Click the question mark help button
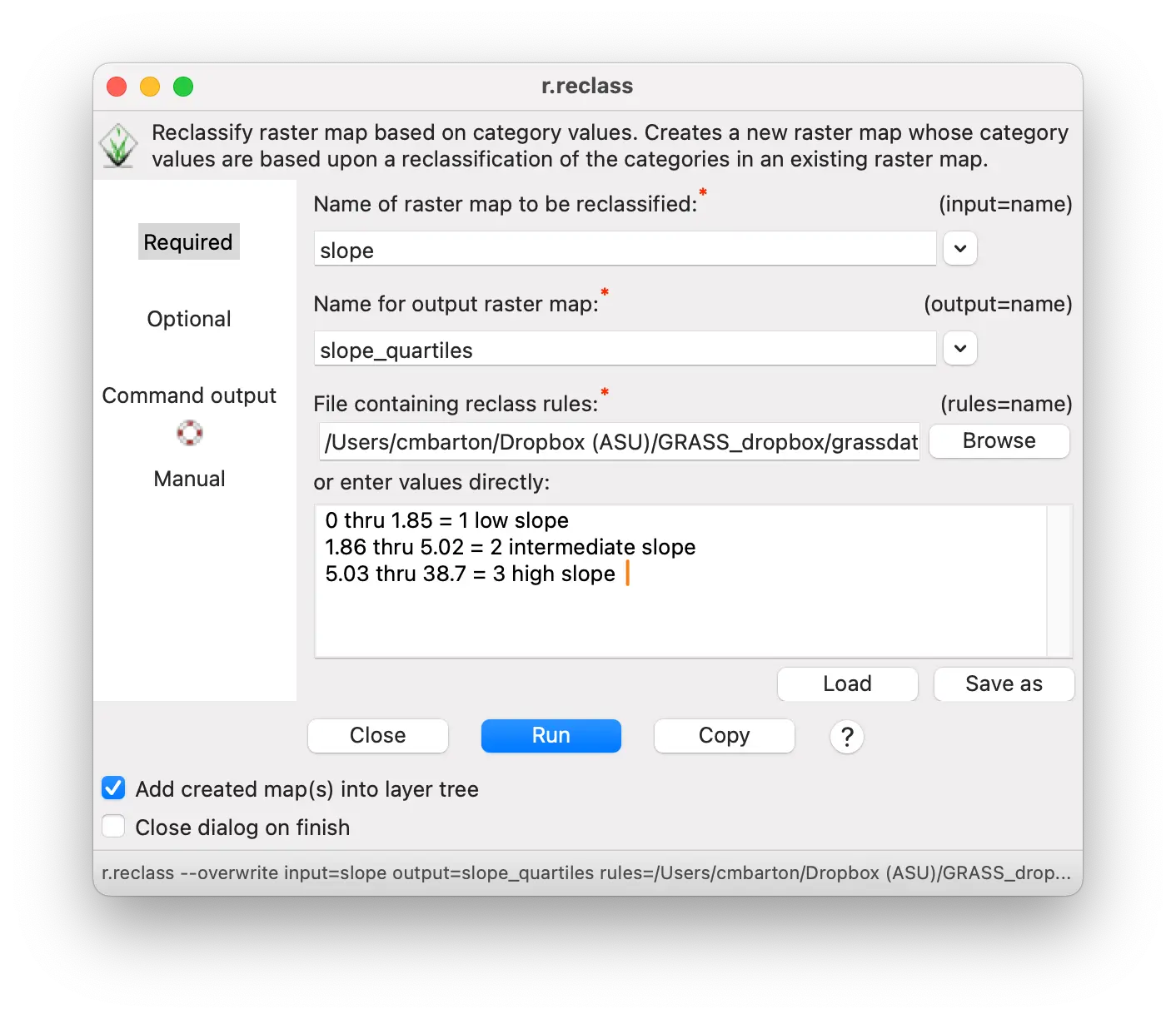This screenshot has height=1019, width=1176. coord(846,737)
